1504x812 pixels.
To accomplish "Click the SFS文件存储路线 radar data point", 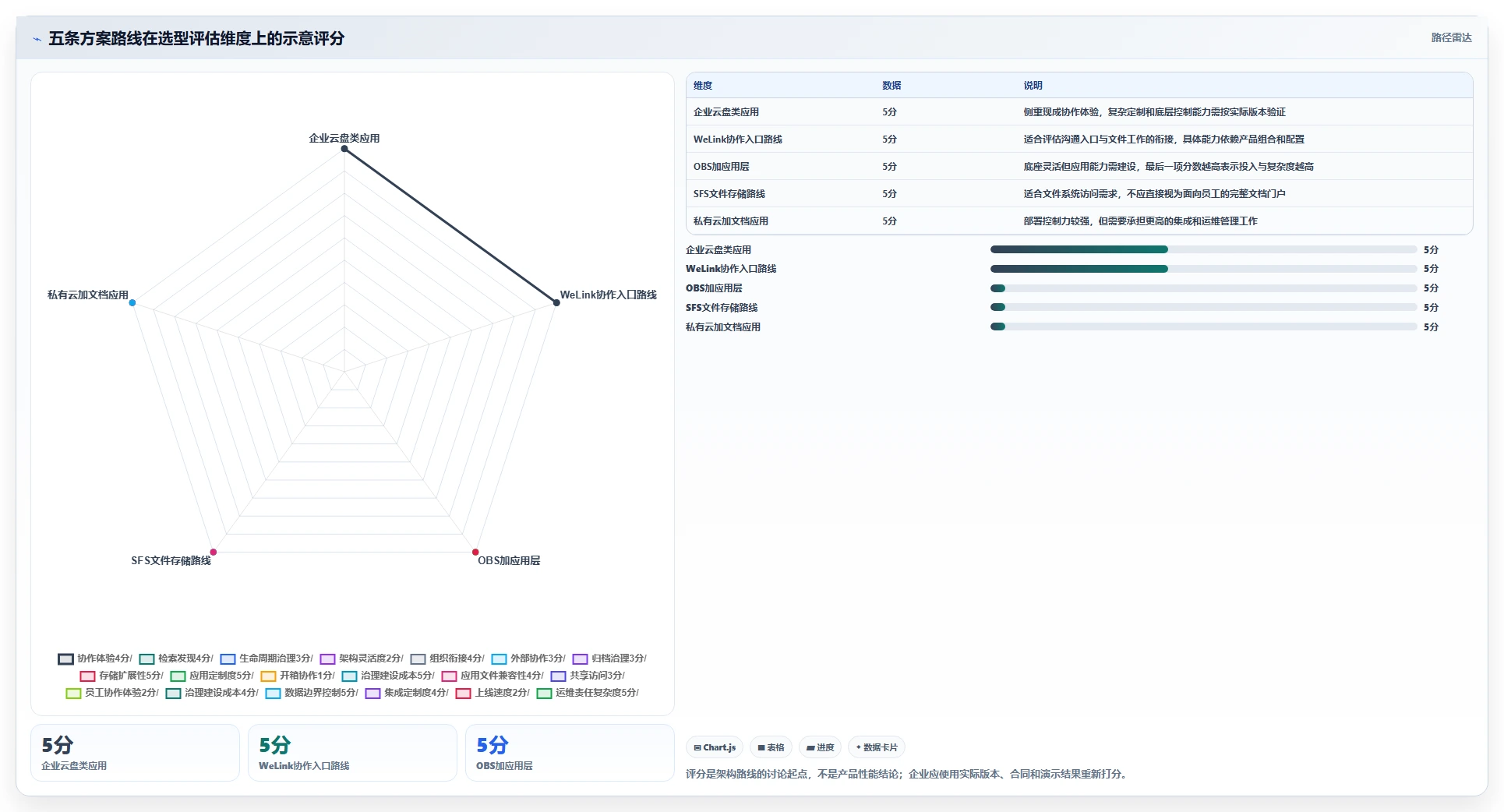I will tap(214, 552).
